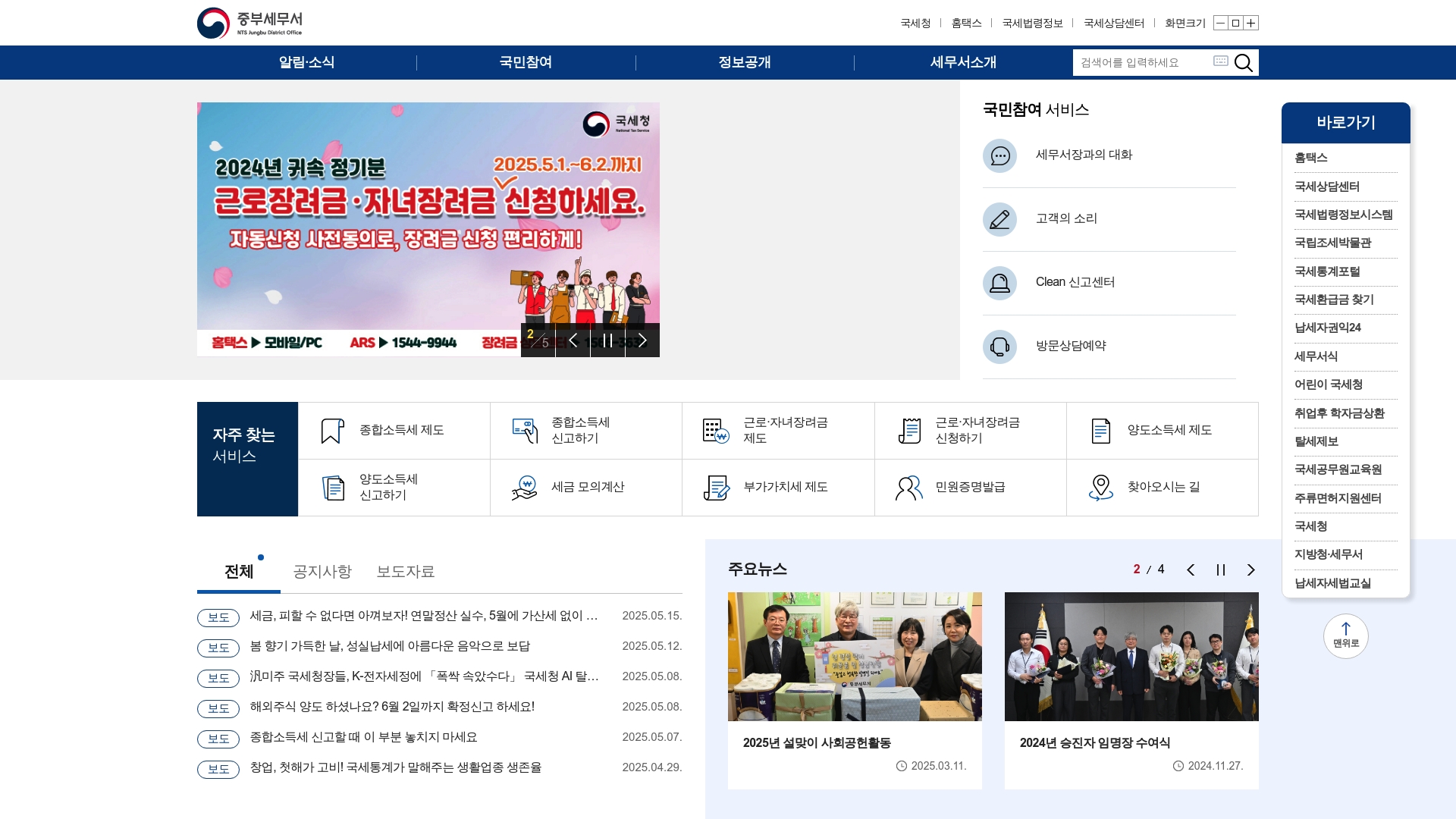Go to previous 주요뉴스 item
The image size is (1456, 819).
tap(1191, 570)
